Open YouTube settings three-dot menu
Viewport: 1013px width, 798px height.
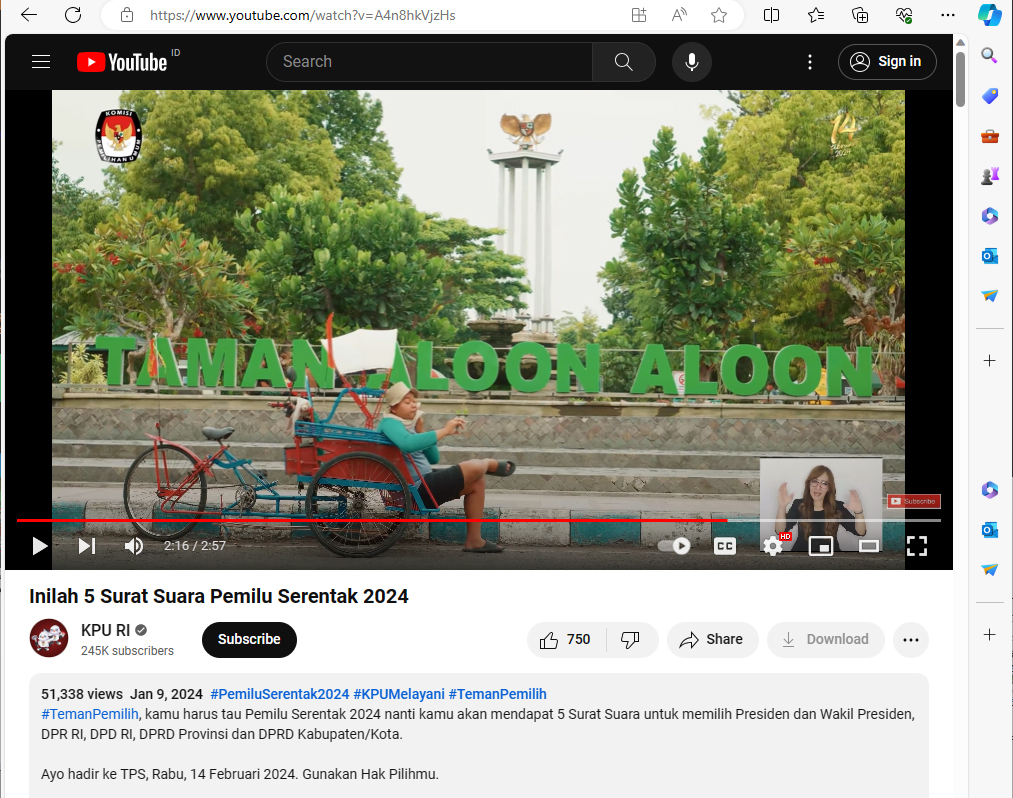pyautogui.click(x=809, y=61)
